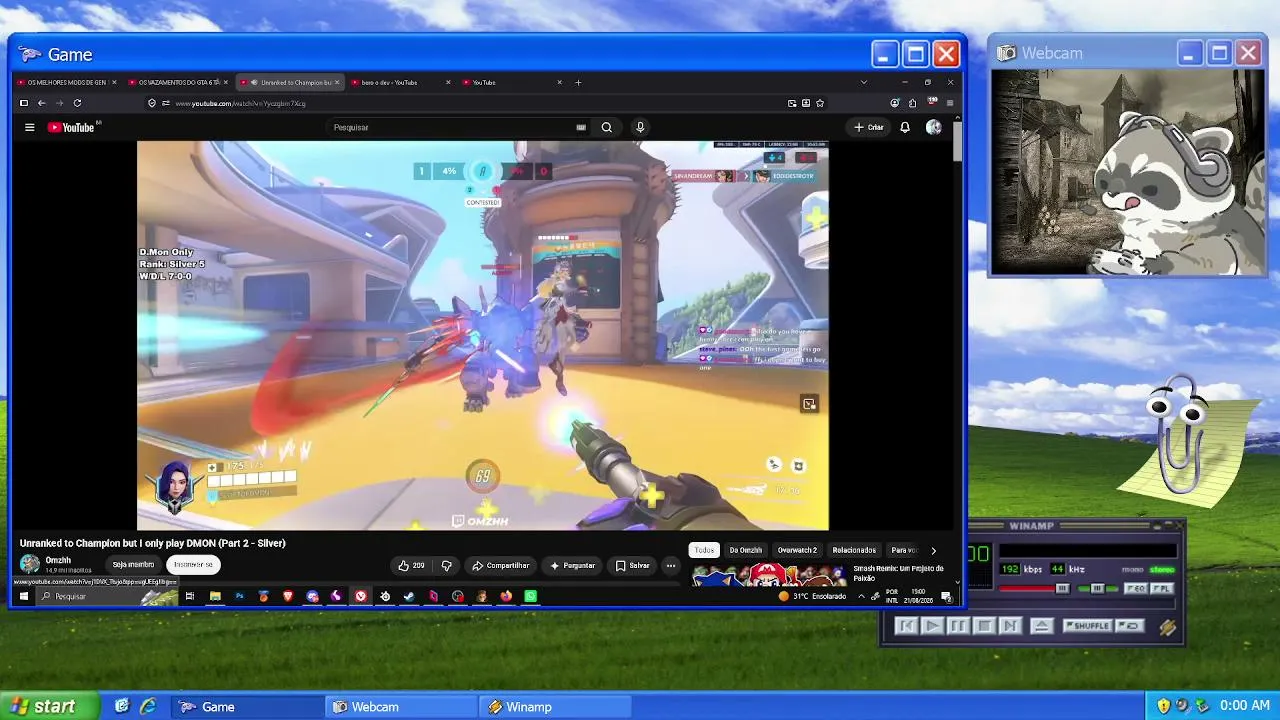Open the Windows Start button inside the Game window
Screen dimensions: 1280x720
tap(23, 596)
